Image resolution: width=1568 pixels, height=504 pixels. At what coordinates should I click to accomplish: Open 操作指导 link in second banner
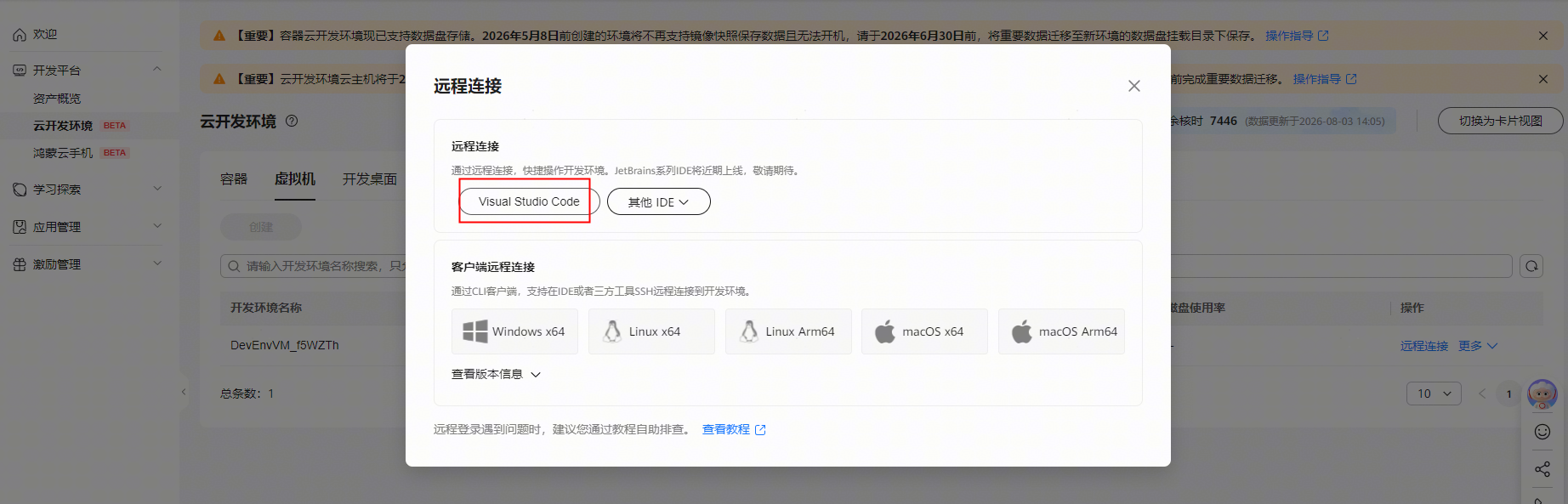1325,79
